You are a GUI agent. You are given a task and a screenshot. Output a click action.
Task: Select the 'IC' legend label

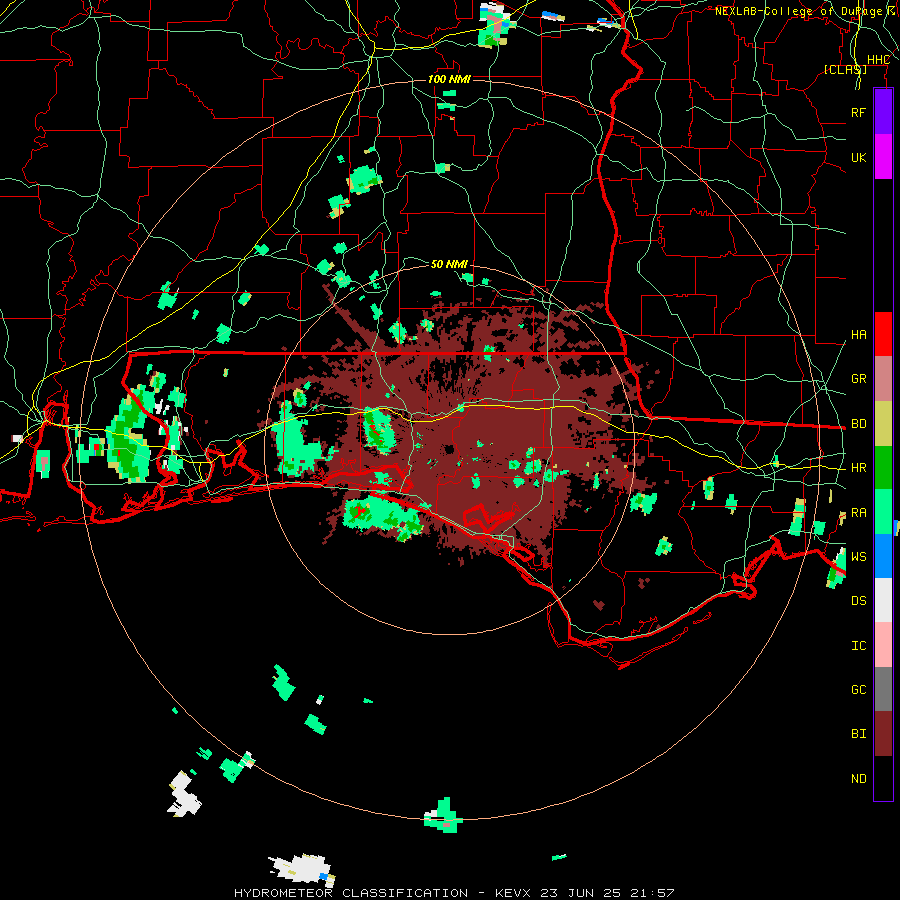(858, 645)
